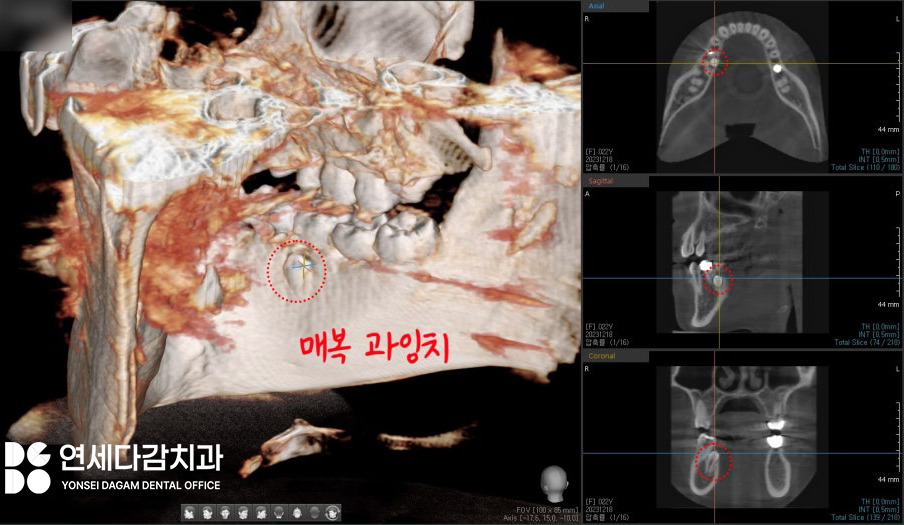This screenshot has height=525, width=904.
Task: Click the Coronal Total Slice (139 / 218) text
Action: click(865, 517)
